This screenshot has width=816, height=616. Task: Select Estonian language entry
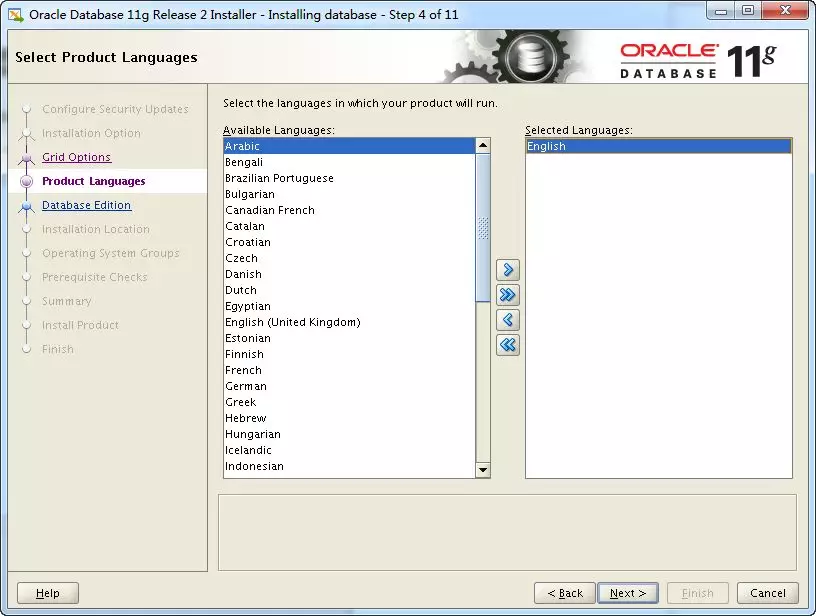click(x=349, y=338)
